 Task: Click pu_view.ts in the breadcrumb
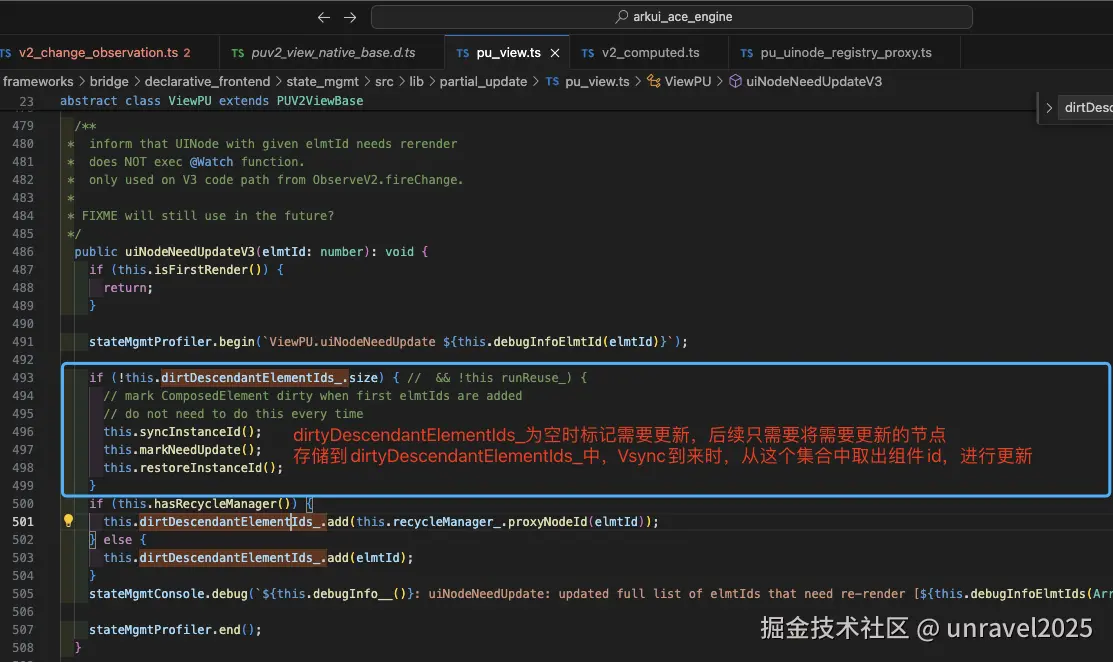pyautogui.click(x=597, y=82)
